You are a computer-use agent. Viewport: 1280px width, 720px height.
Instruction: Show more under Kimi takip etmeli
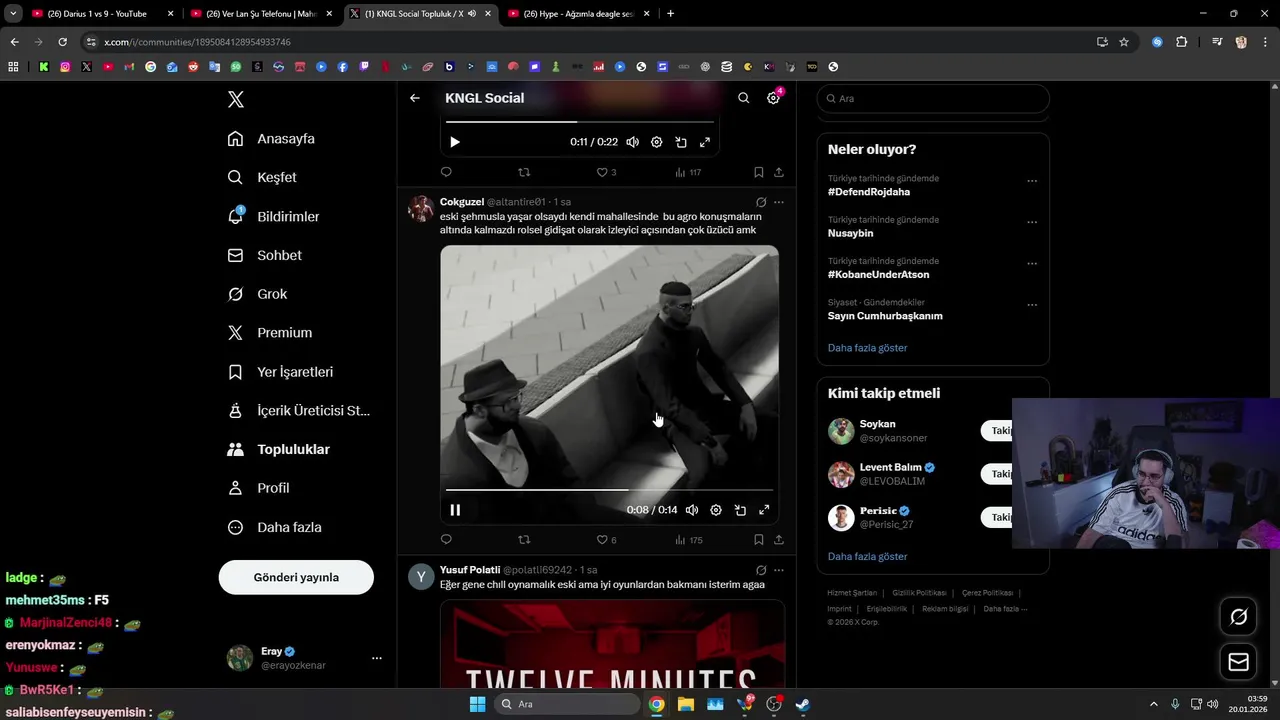(867, 556)
